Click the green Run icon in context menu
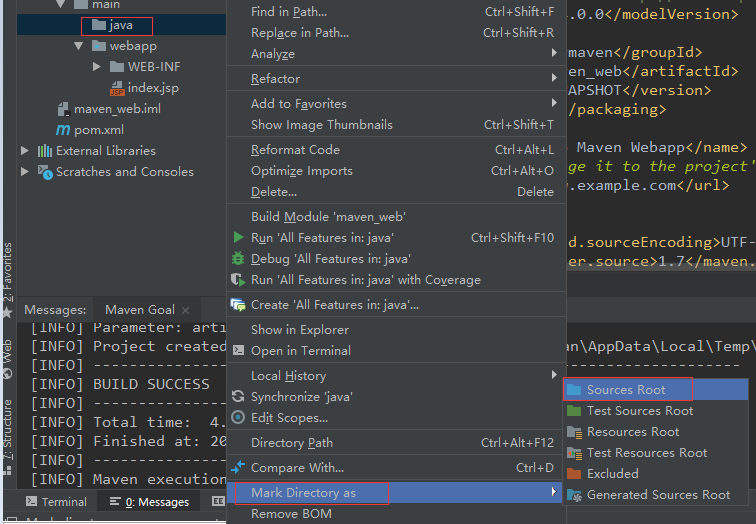 click(x=238, y=238)
